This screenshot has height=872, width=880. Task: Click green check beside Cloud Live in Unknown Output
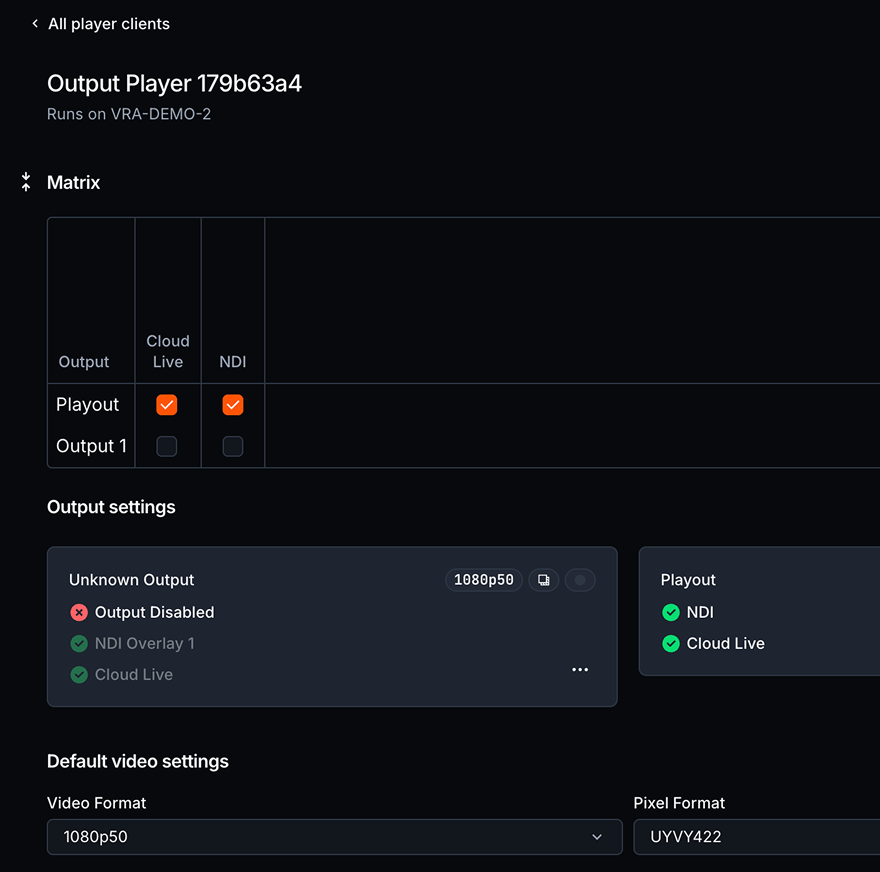pos(79,674)
